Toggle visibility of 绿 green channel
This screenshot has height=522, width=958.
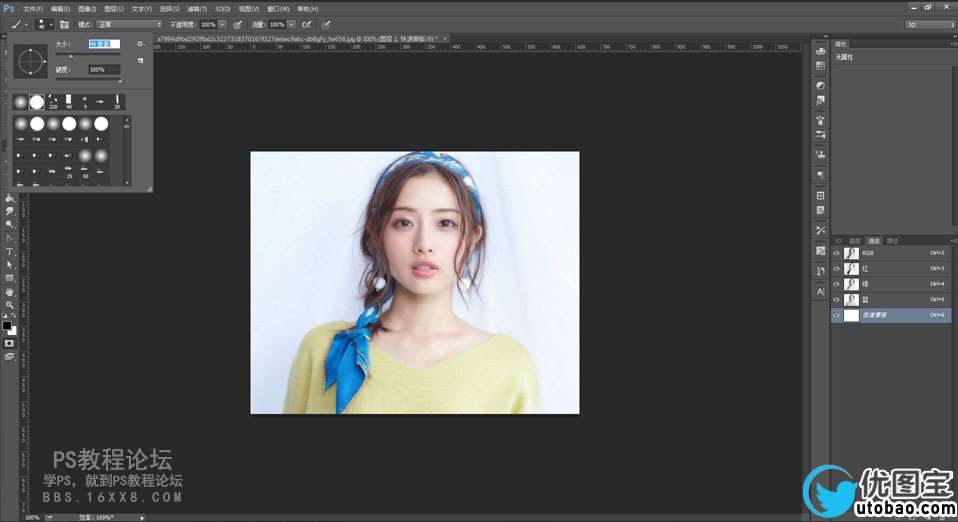click(x=836, y=284)
